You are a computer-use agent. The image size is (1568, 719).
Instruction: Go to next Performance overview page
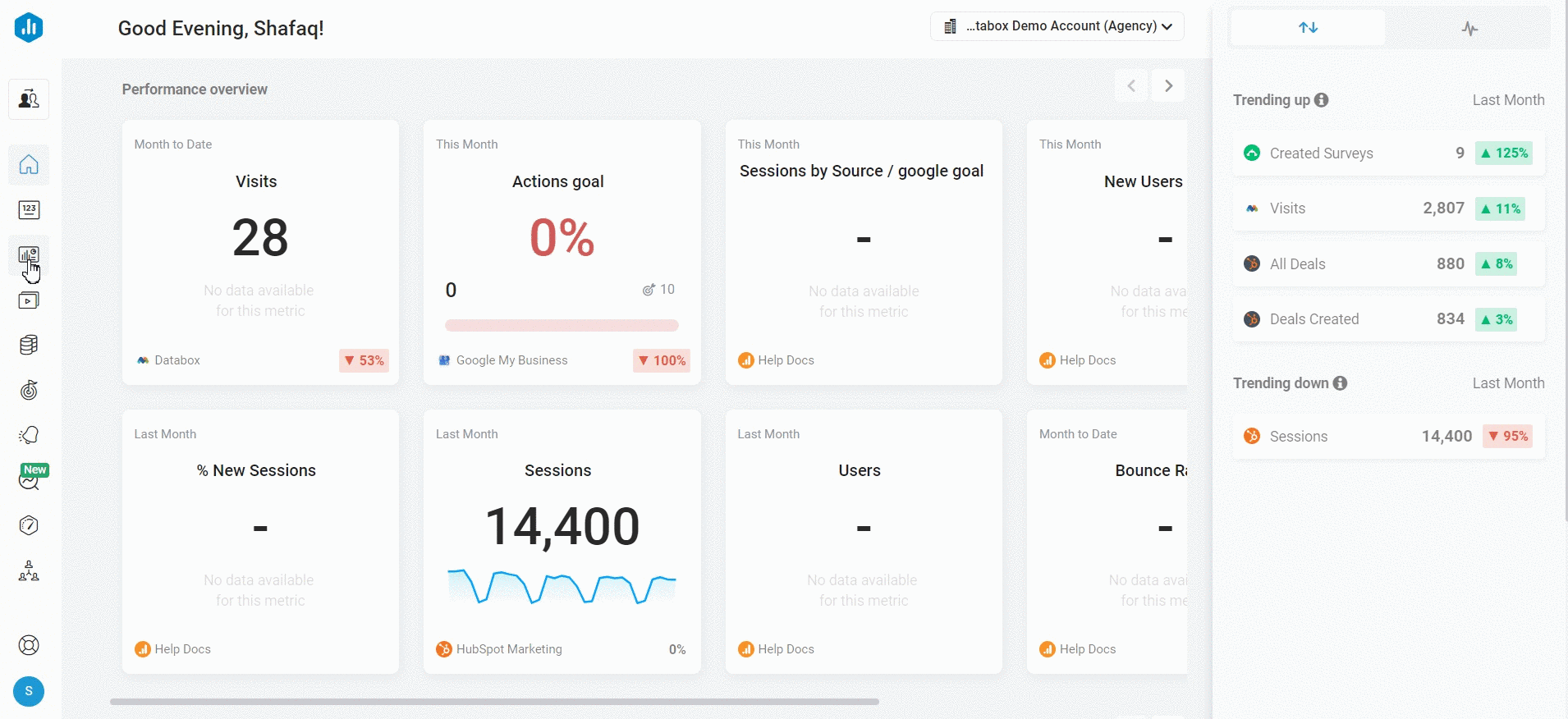tap(1168, 85)
